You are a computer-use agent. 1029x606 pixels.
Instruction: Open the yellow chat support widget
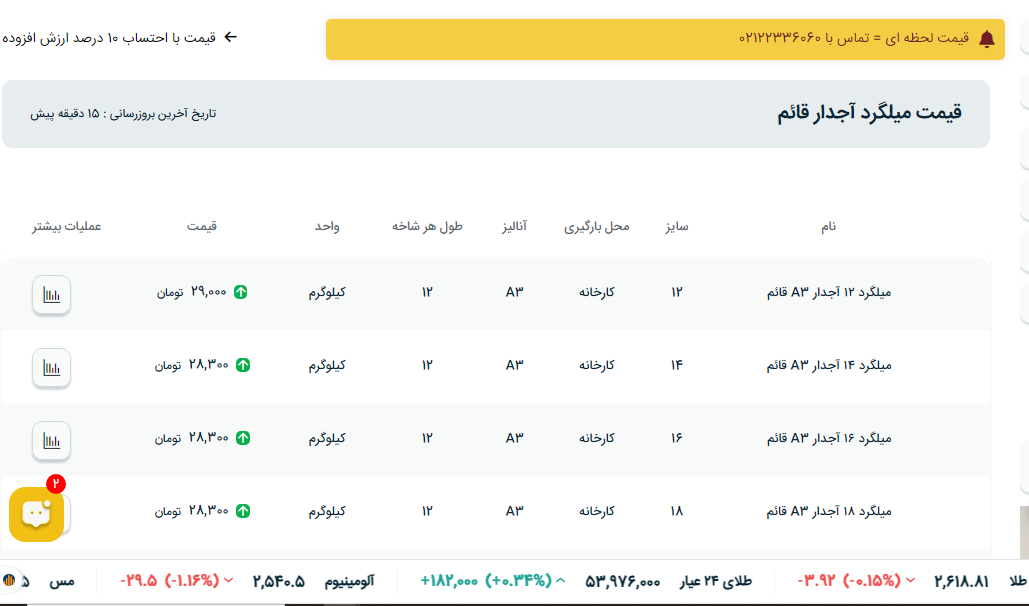pos(37,513)
